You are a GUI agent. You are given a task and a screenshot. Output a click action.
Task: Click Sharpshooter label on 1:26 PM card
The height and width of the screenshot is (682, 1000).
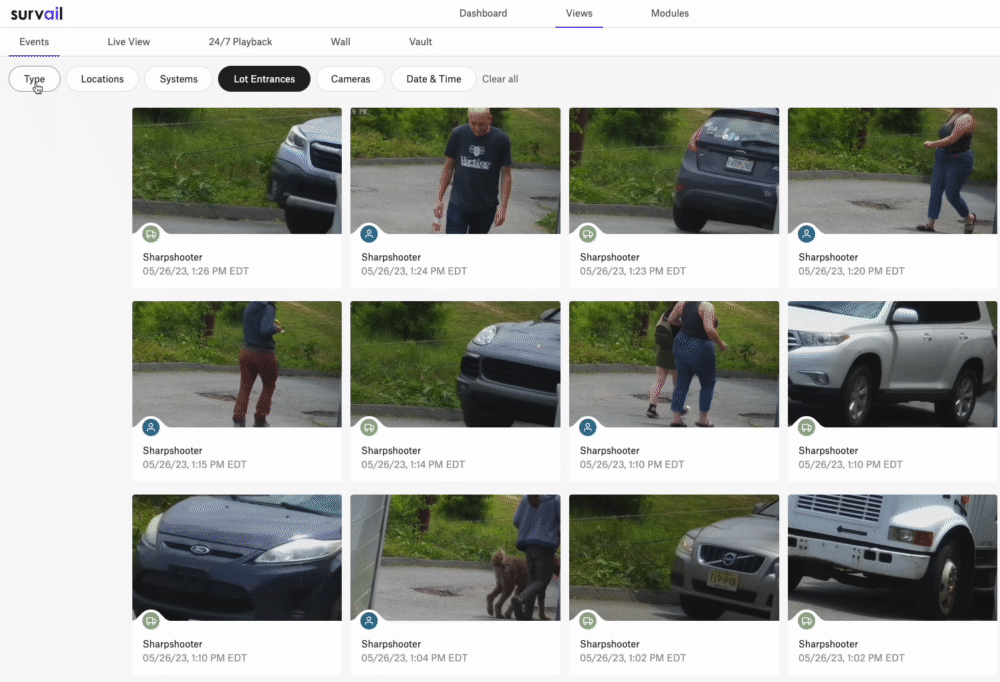(172, 257)
